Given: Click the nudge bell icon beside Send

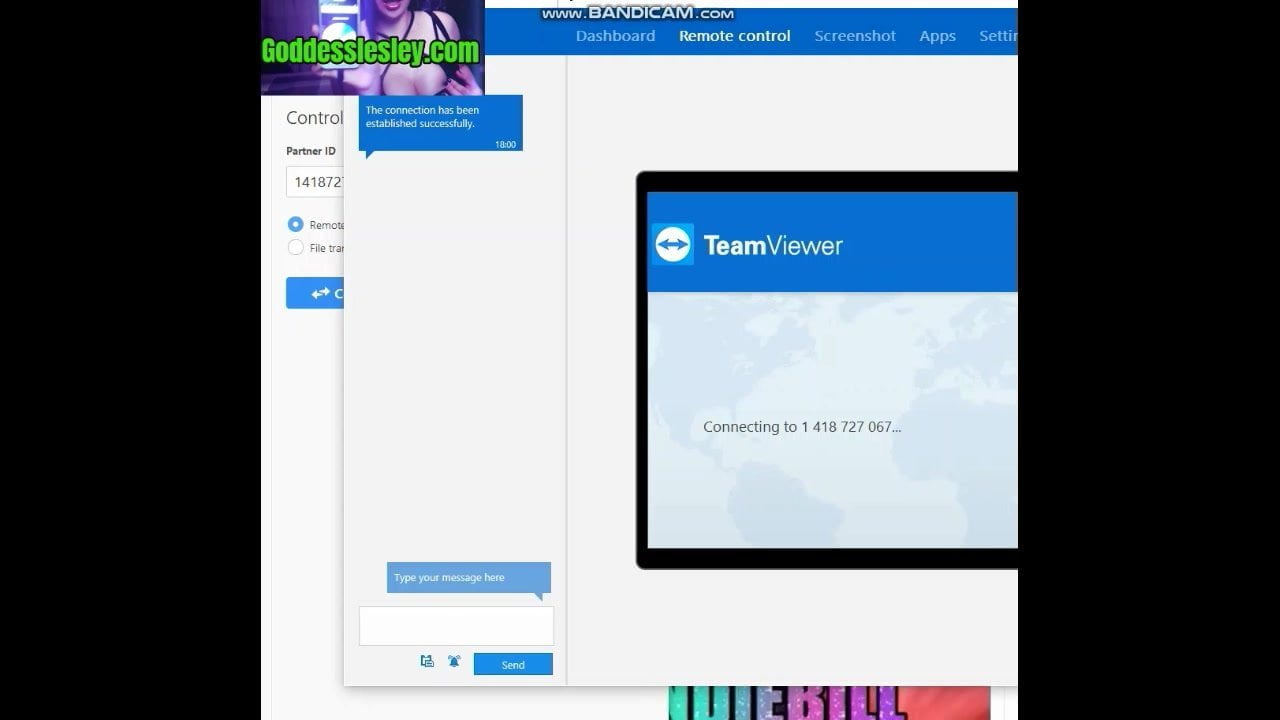Looking at the screenshot, I should (454, 661).
